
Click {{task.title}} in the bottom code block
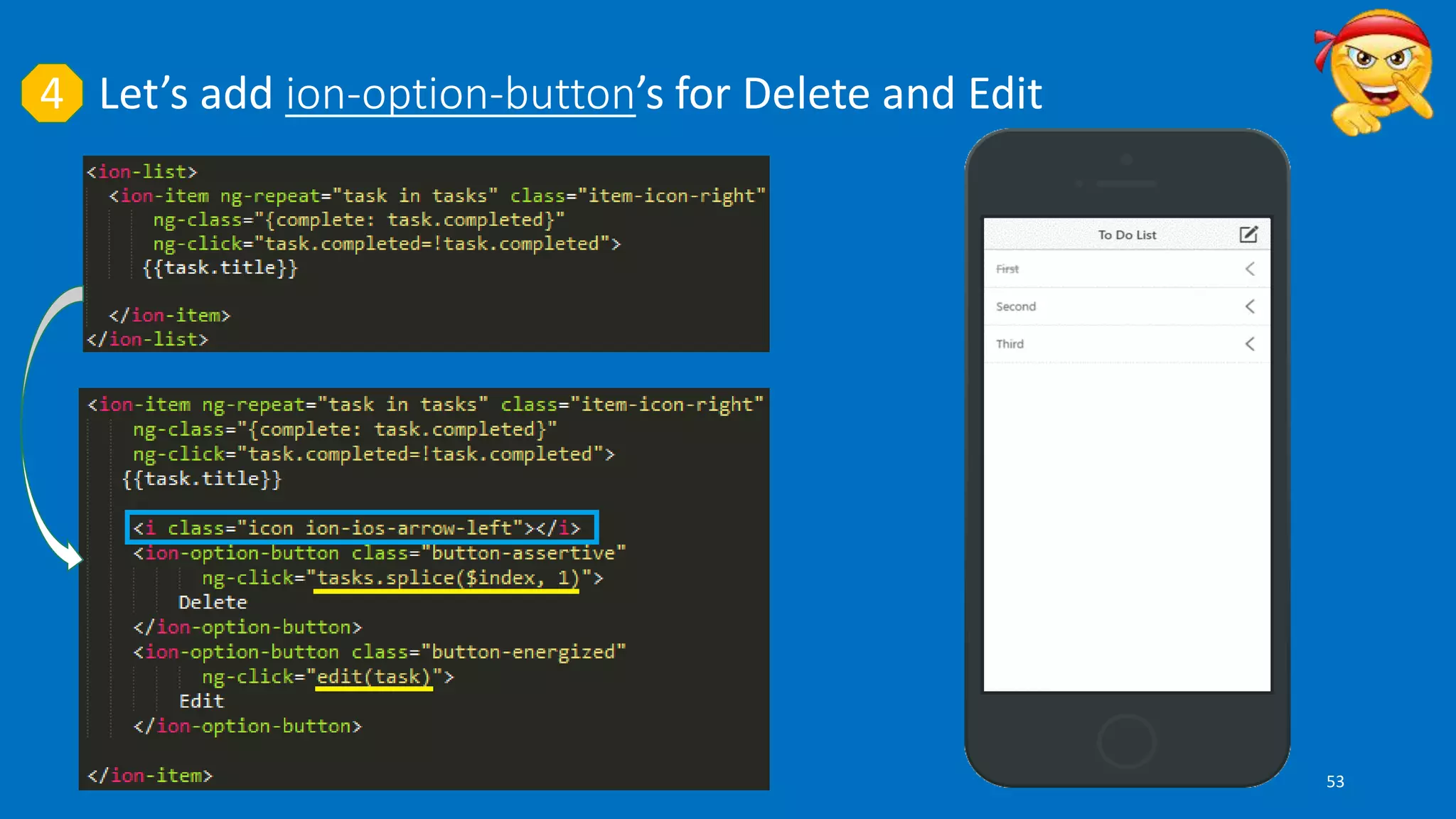[202, 478]
